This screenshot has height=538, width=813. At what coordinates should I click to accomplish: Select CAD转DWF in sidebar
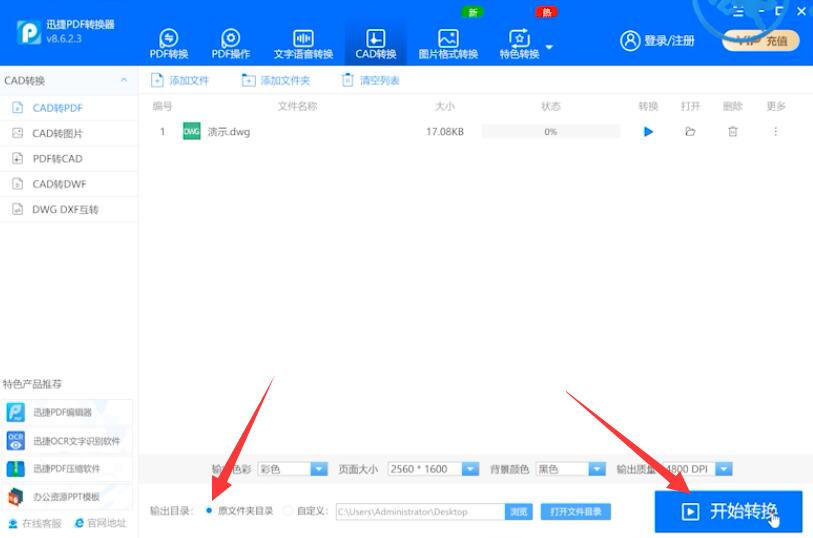click(69, 184)
